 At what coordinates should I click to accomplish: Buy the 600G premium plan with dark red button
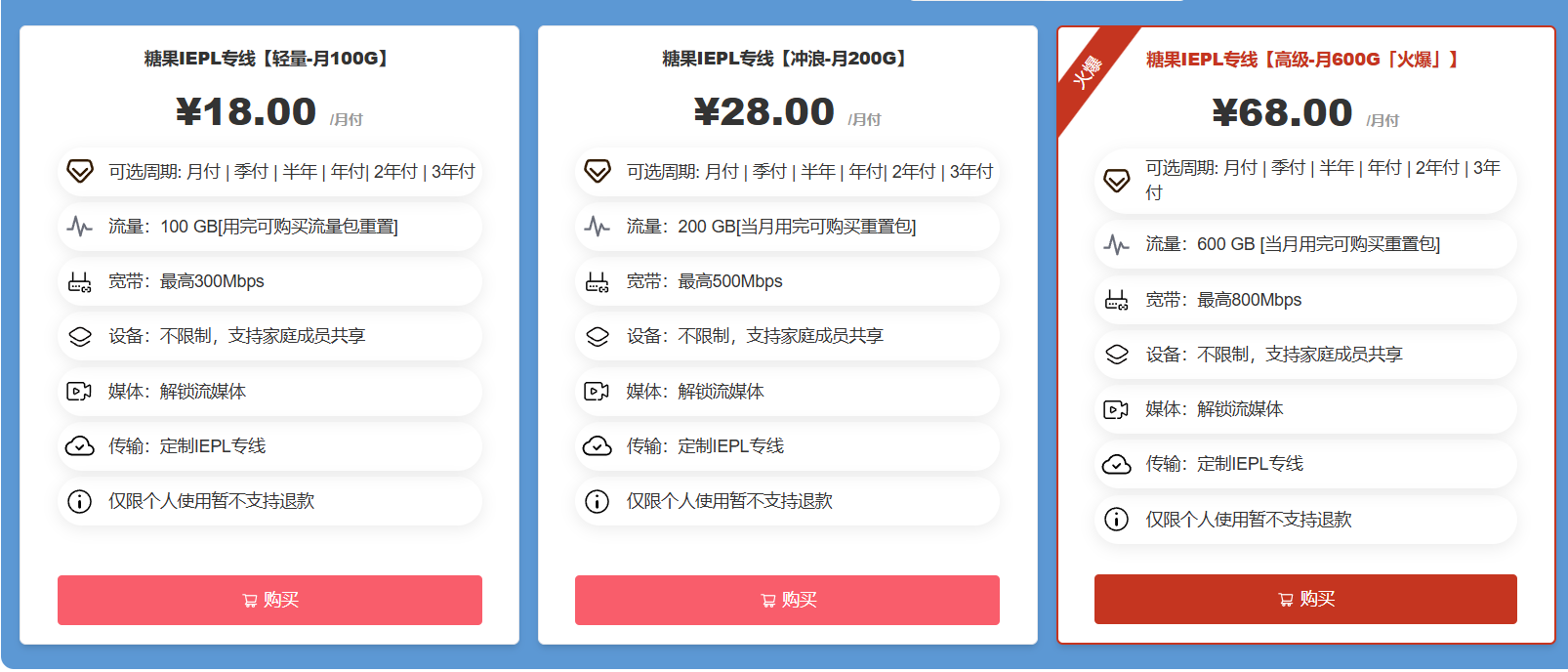click(1305, 599)
